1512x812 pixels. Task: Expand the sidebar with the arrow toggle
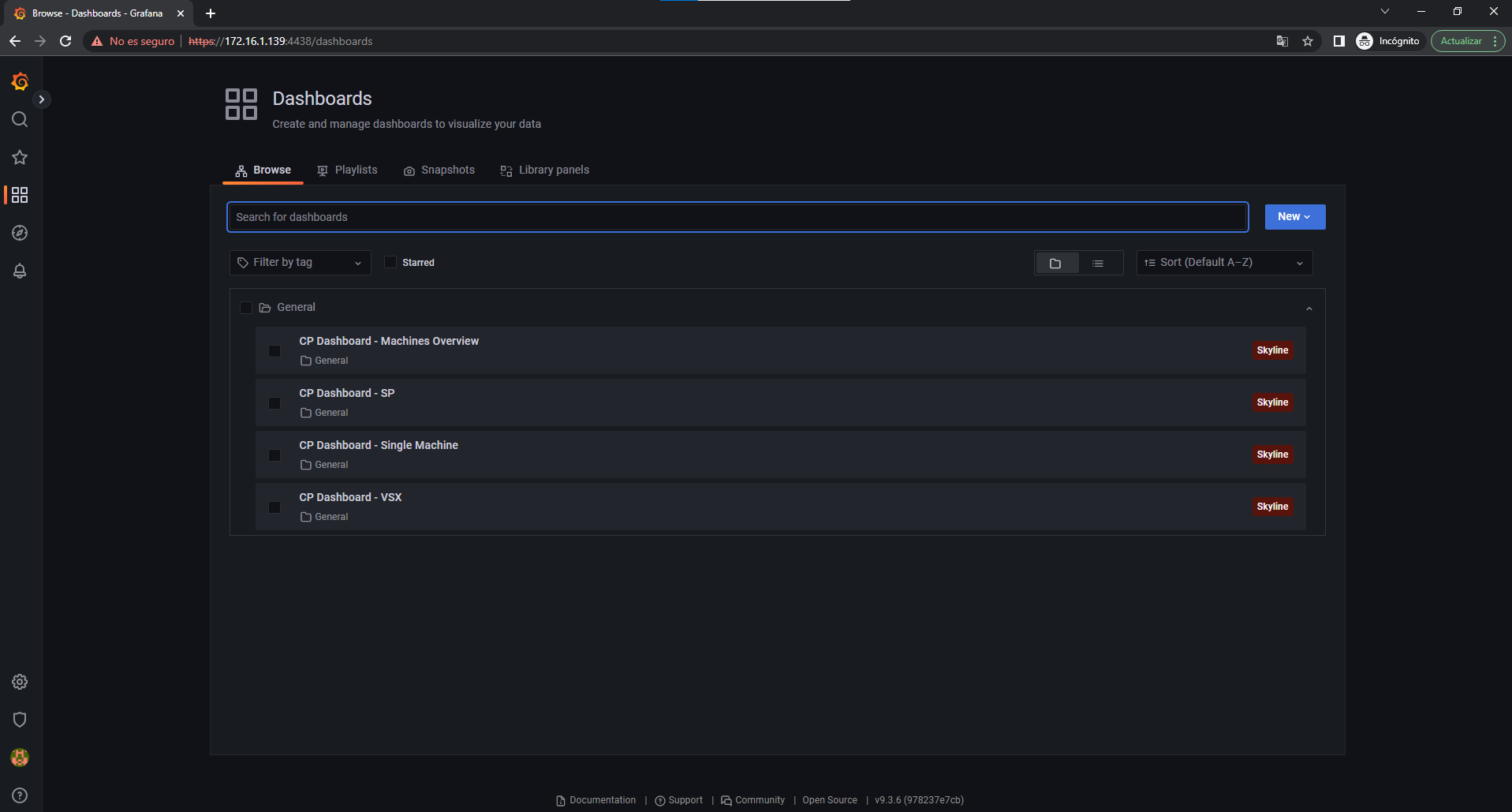(x=42, y=99)
